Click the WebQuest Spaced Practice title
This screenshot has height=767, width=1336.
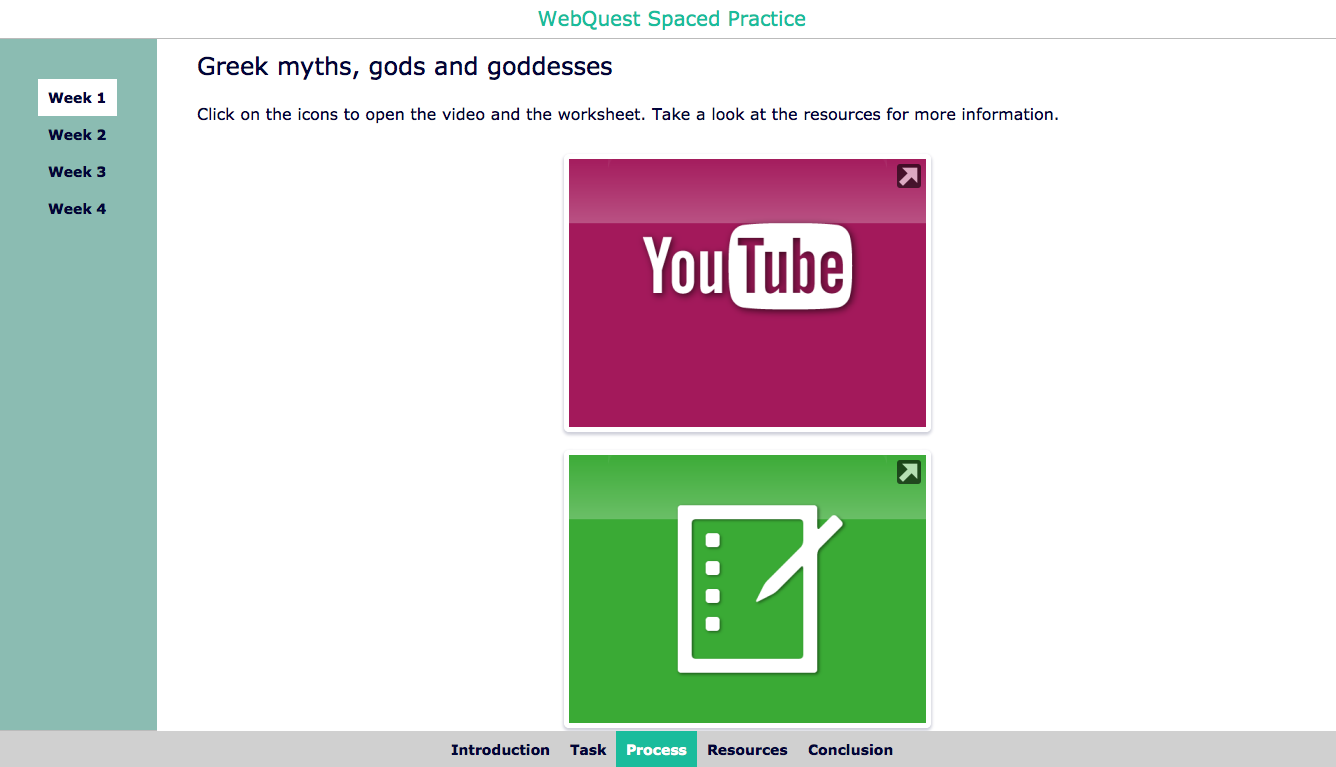(672, 19)
